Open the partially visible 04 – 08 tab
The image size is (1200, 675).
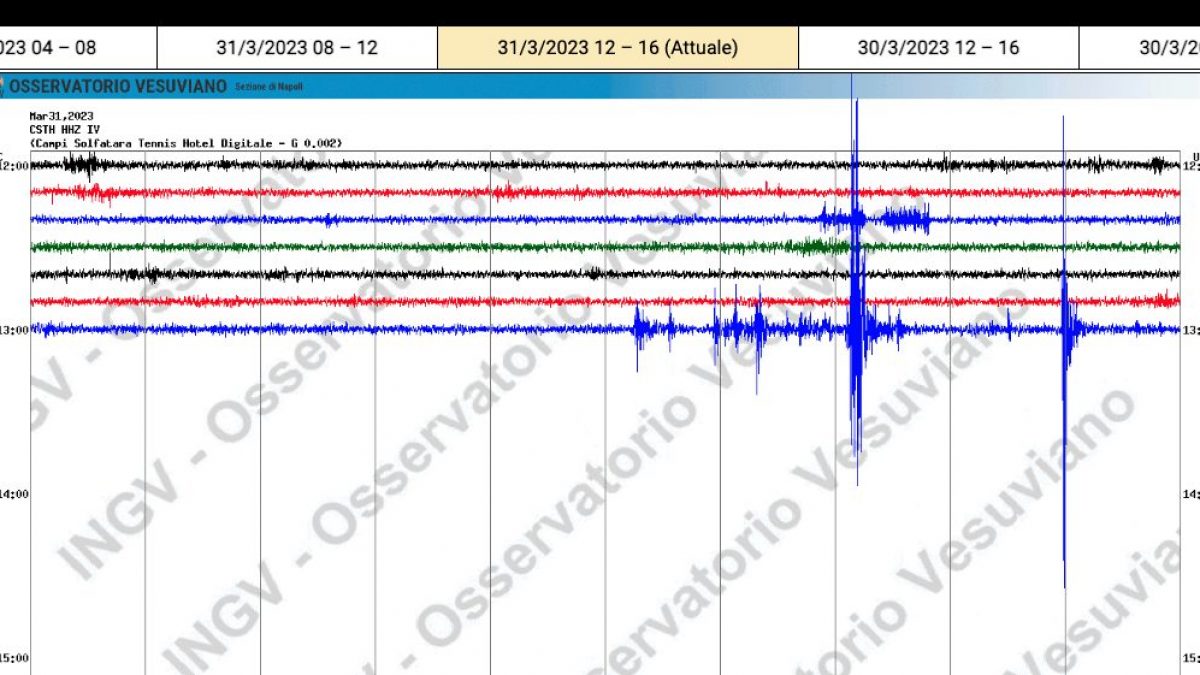tap(78, 47)
